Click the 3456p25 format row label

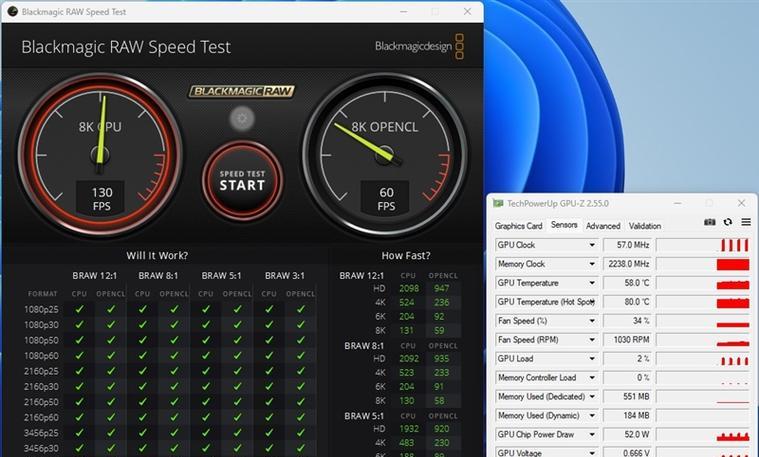41,433
